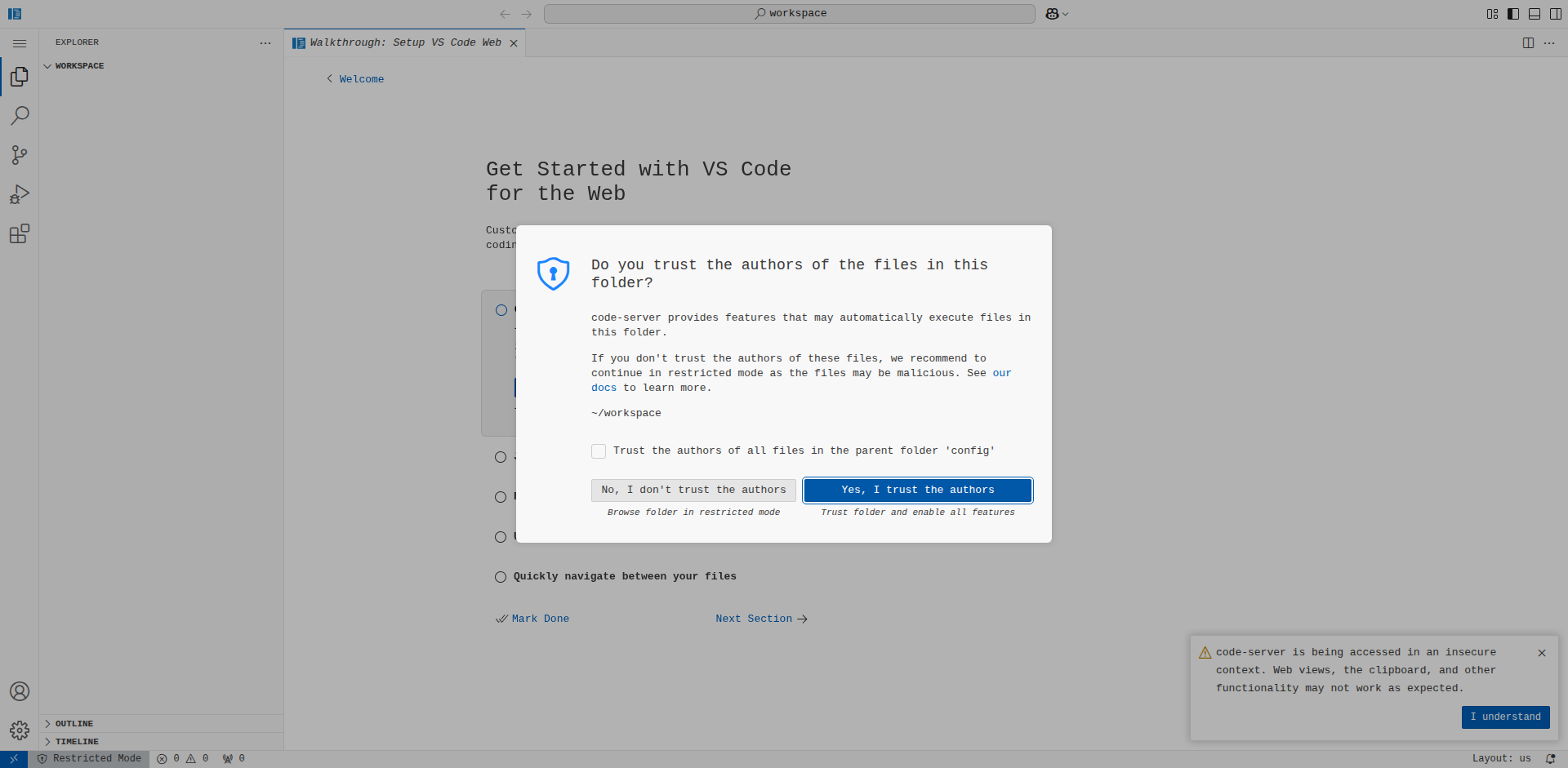Toggle the third walkthrough step circle
The image size is (1568, 768).
pos(501,497)
